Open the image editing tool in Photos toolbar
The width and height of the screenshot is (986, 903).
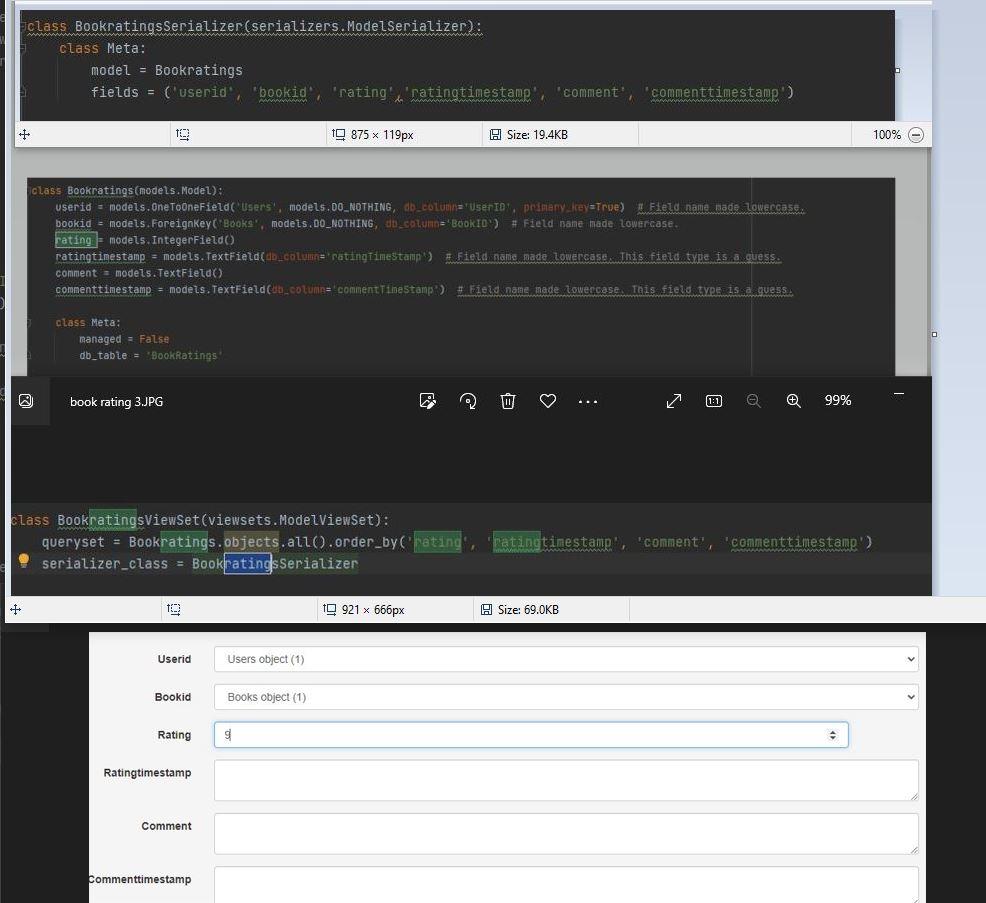click(x=428, y=401)
